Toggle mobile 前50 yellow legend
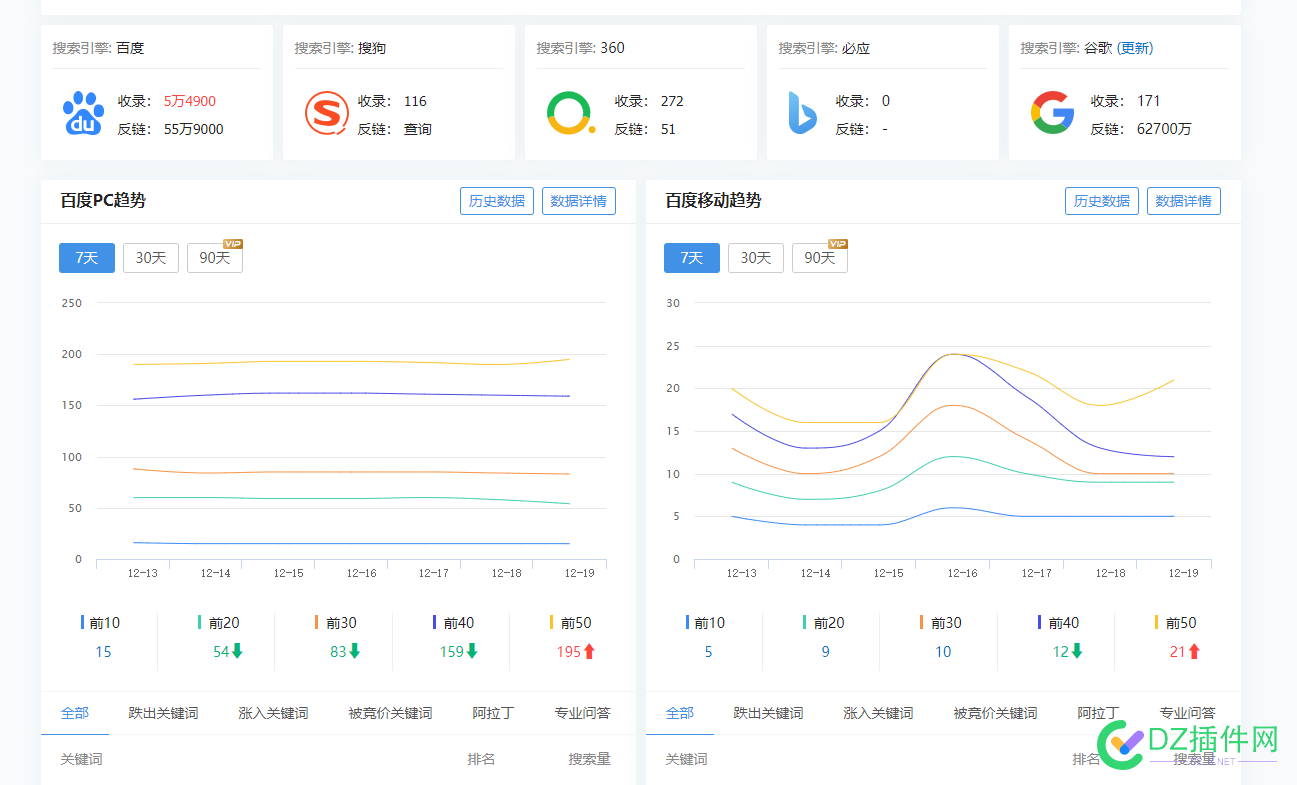 click(x=1176, y=623)
